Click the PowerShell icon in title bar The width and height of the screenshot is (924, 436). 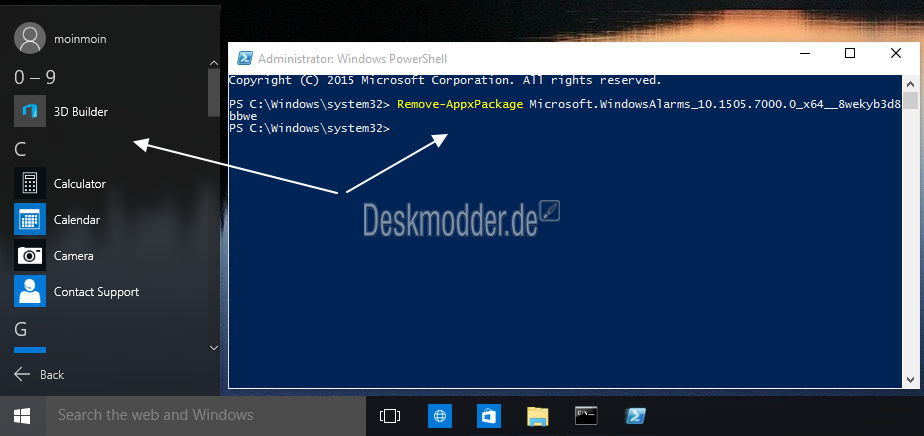[x=245, y=58]
